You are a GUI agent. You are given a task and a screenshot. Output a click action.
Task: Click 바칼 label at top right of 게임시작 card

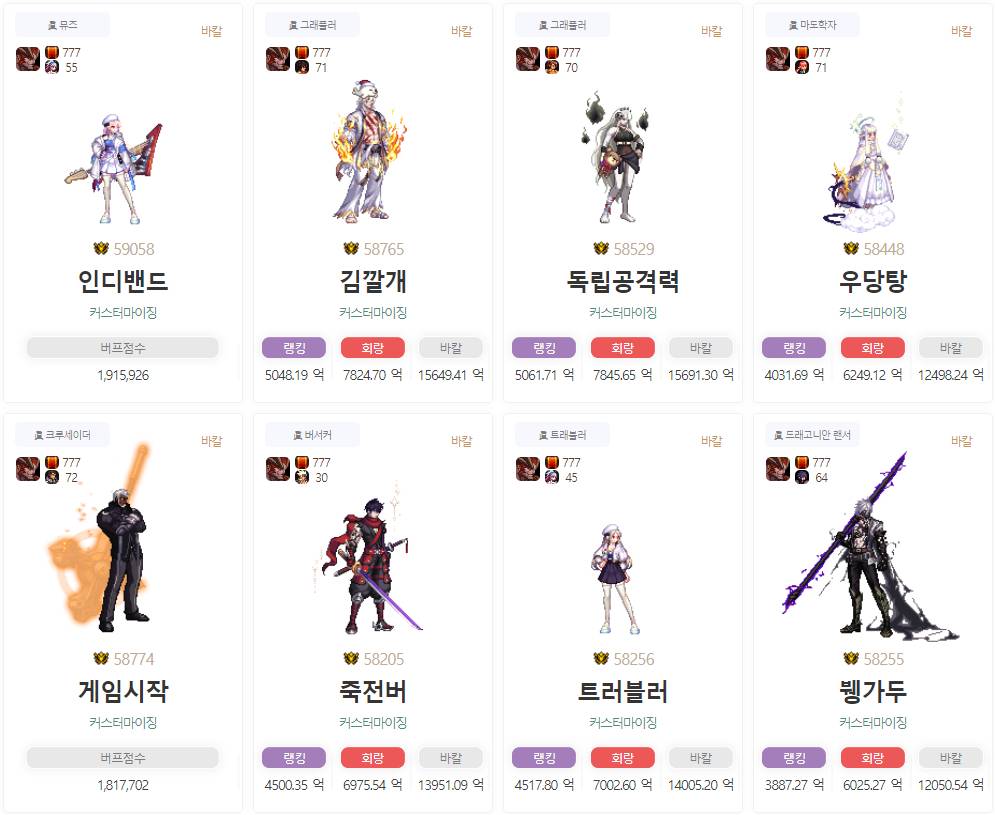click(211, 441)
